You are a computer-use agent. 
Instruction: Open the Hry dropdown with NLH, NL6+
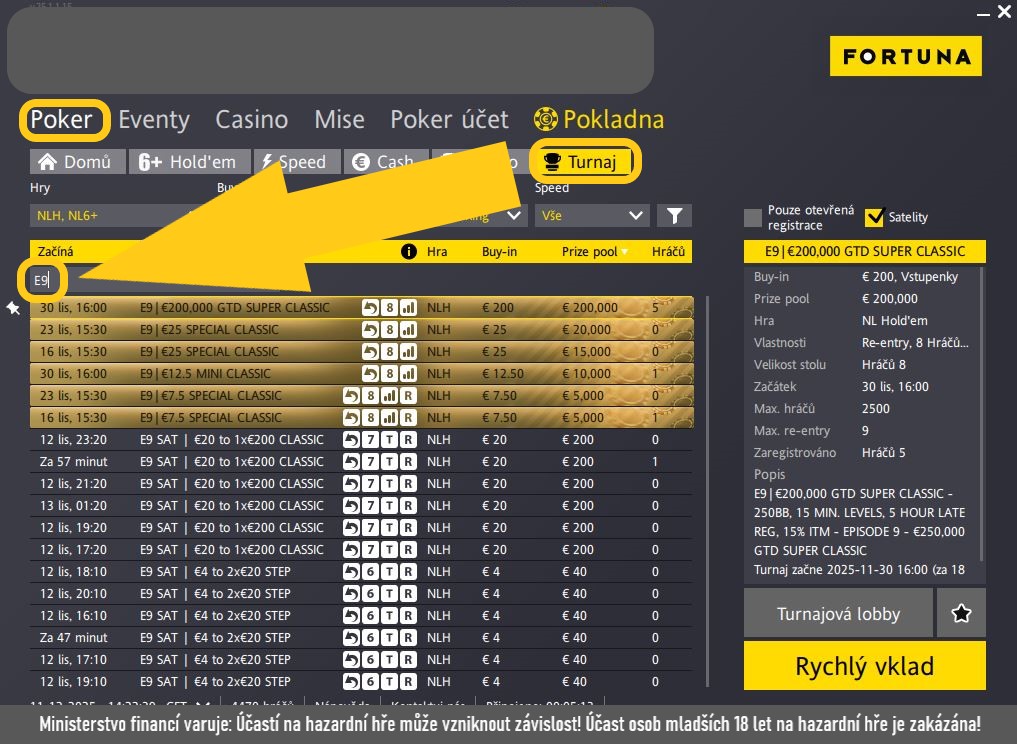pos(110,215)
